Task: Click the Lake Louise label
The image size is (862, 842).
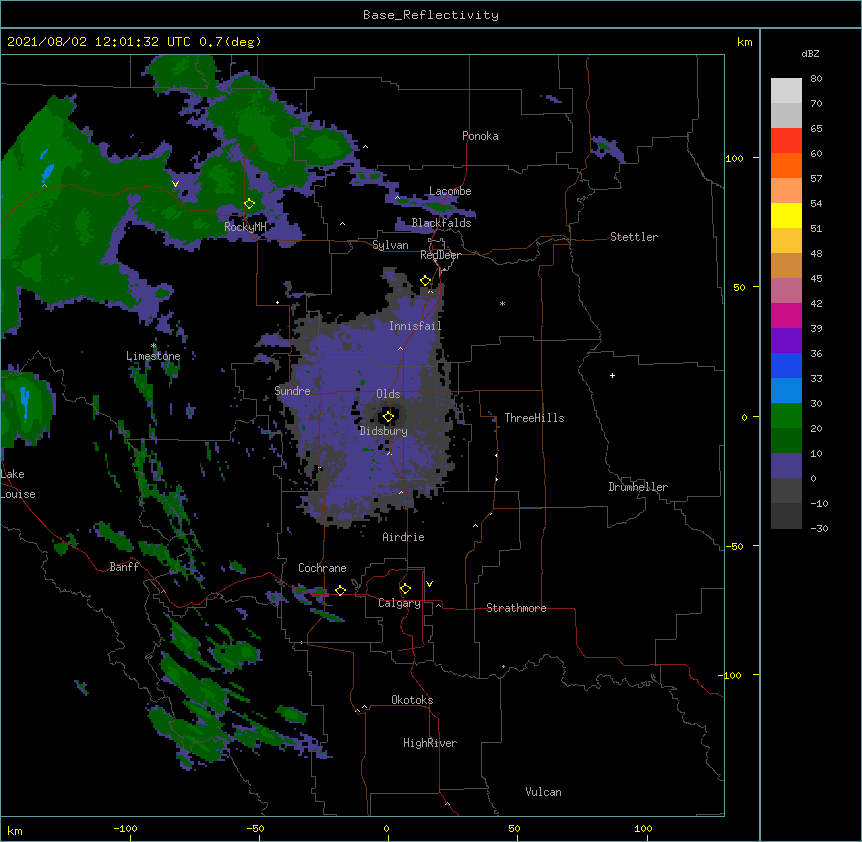Action: point(18,484)
